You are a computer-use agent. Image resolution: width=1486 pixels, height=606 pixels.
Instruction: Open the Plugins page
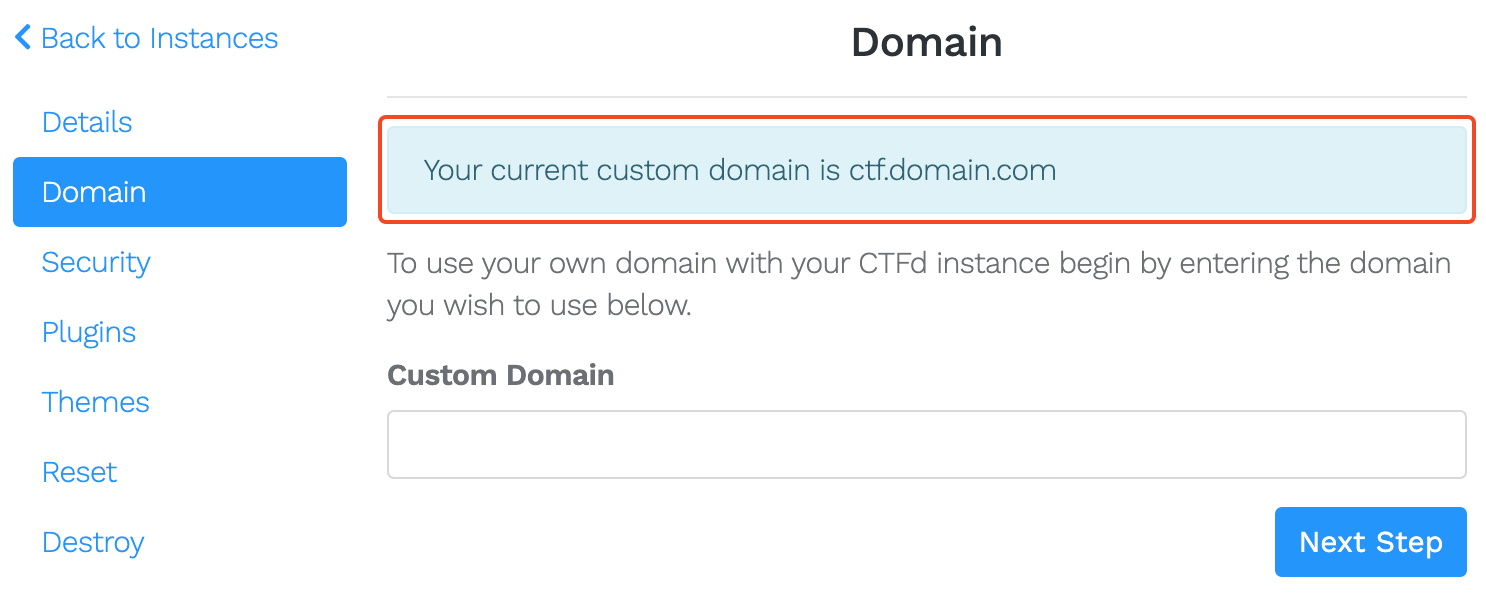point(89,332)
